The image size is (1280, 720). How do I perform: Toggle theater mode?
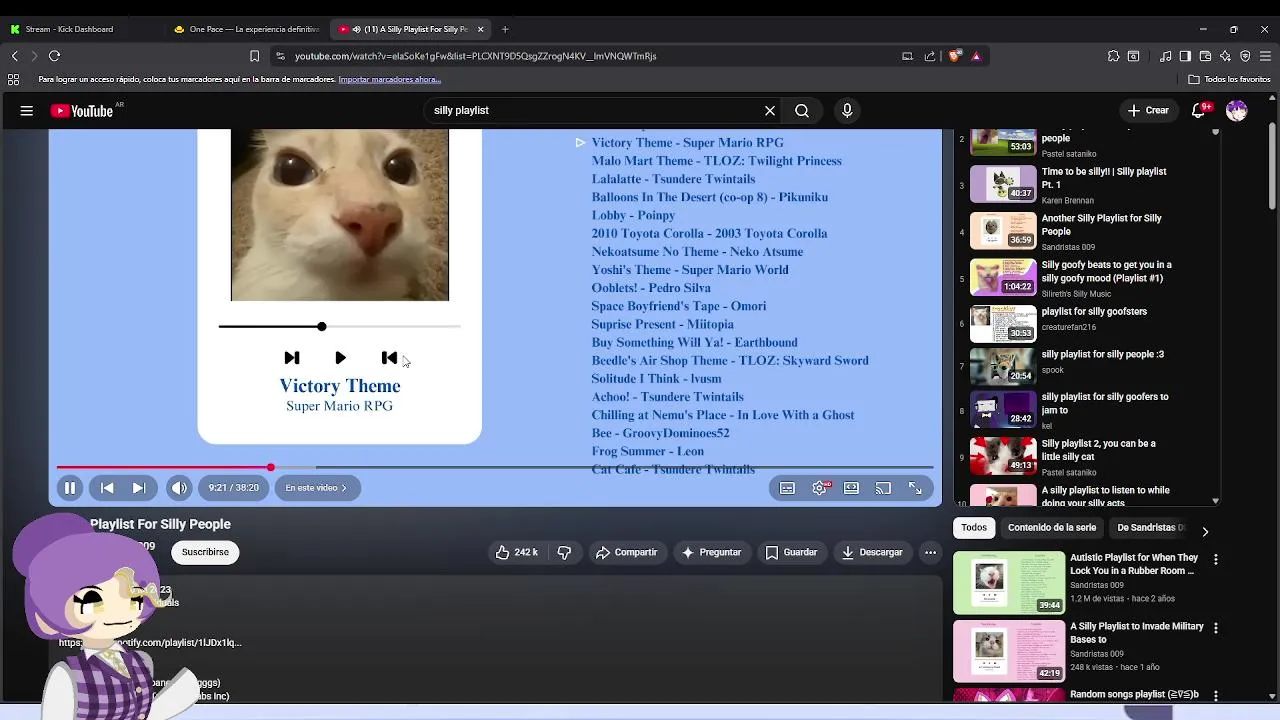pyautogui.click(x=851, y=488)
